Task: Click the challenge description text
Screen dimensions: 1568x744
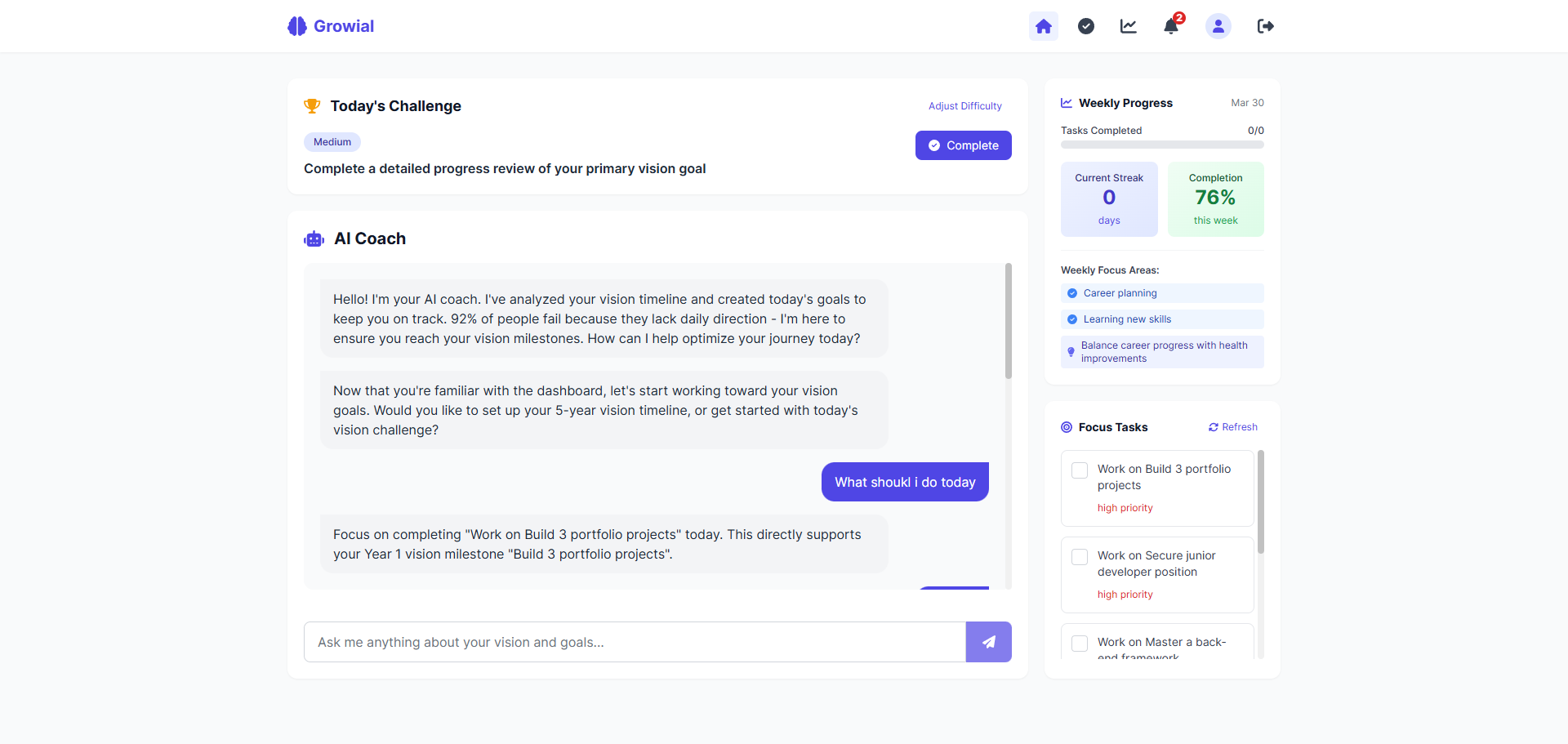Action: tap(505, 168)
